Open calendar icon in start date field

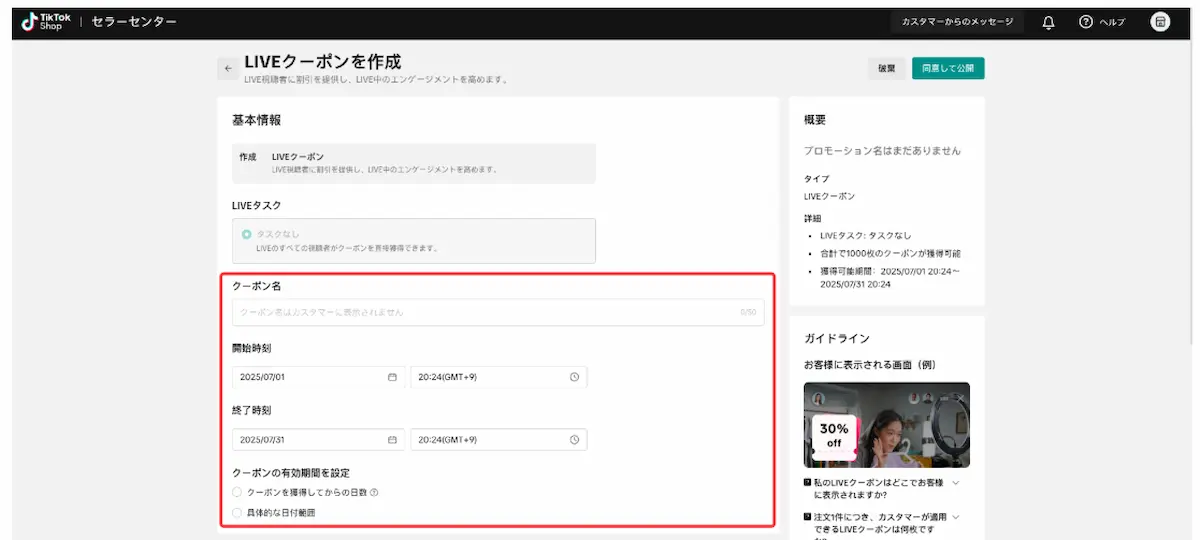(x=392, y=377)
